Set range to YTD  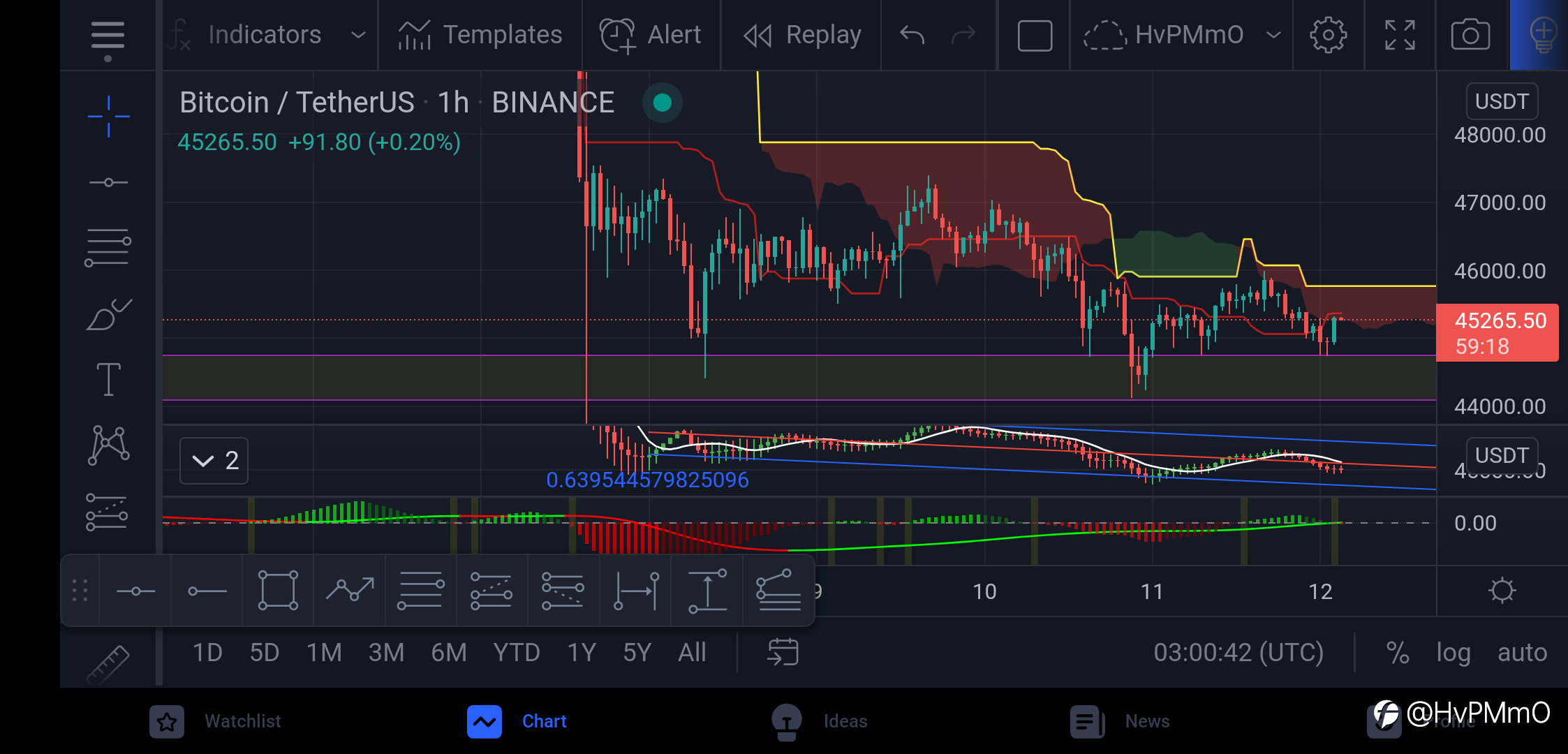517,653
